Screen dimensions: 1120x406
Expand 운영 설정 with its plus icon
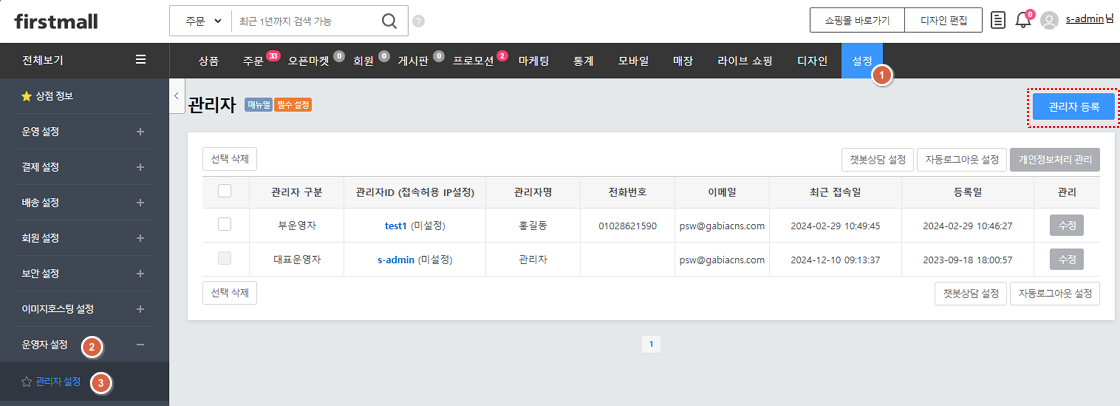tap(140, 132)
